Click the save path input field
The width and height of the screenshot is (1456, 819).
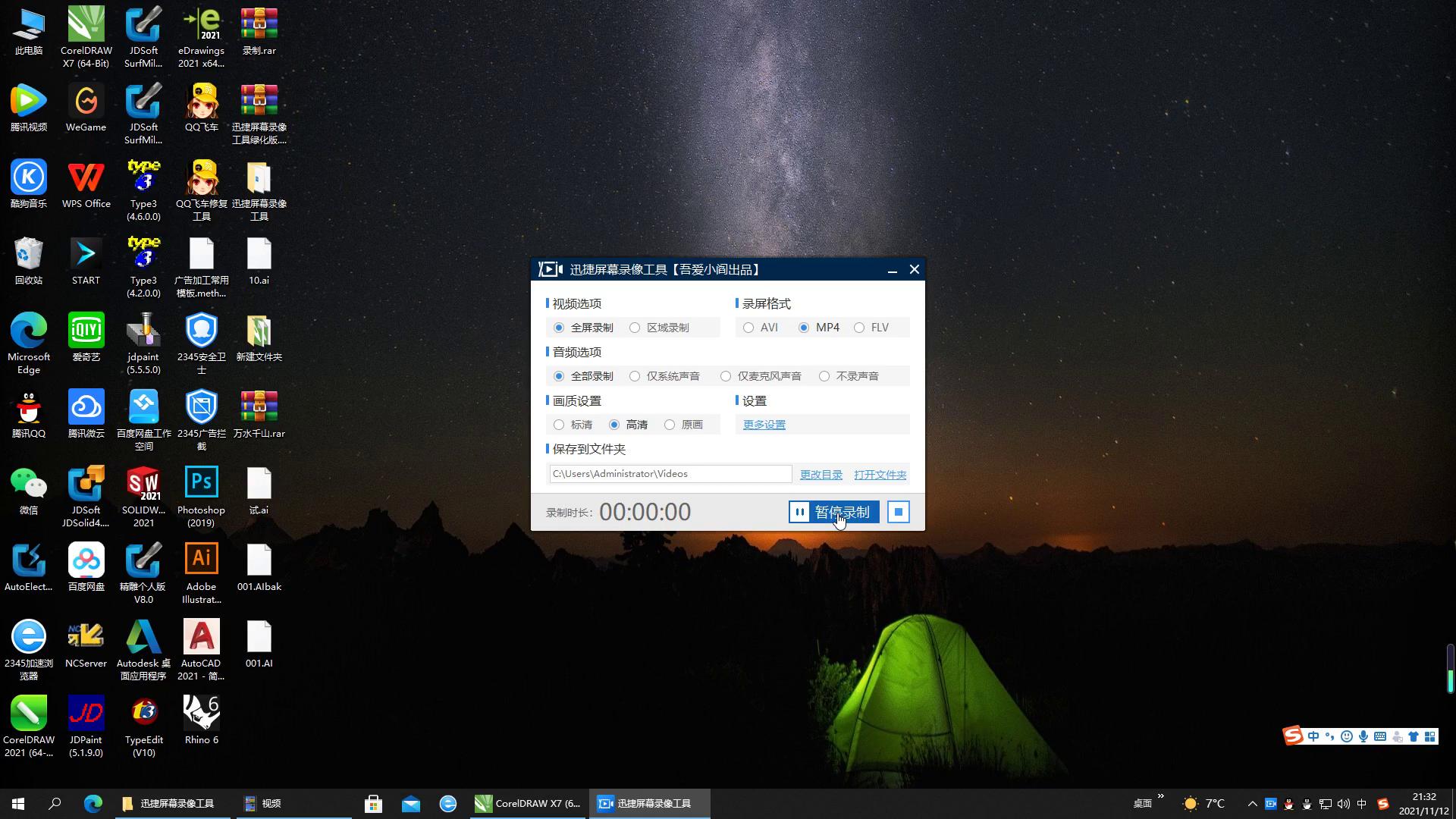(x=670, y=474)
